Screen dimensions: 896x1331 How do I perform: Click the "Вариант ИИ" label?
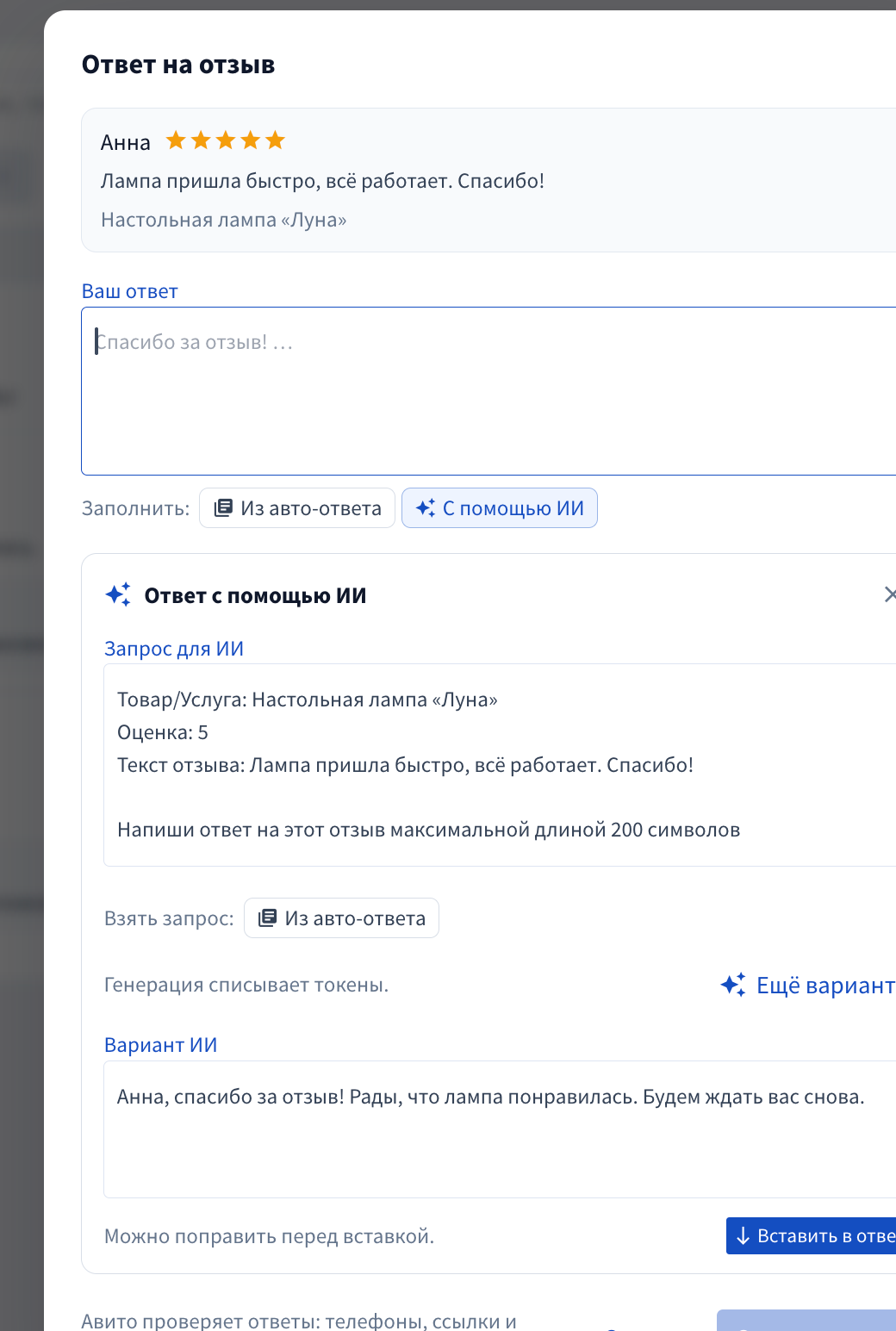(x=161, y=1045)
